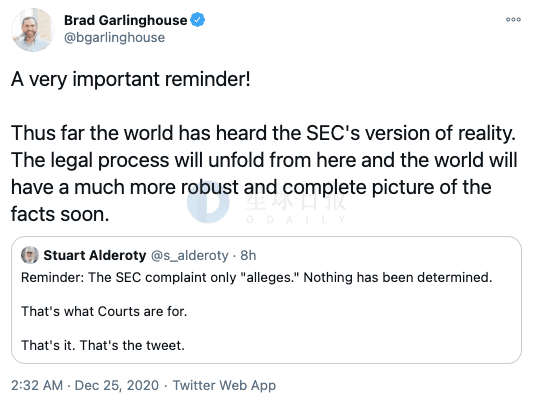This screenshot has width=533, height=404.
Task: Open the Brad Garlinghouse display name link
Action: 125,20
